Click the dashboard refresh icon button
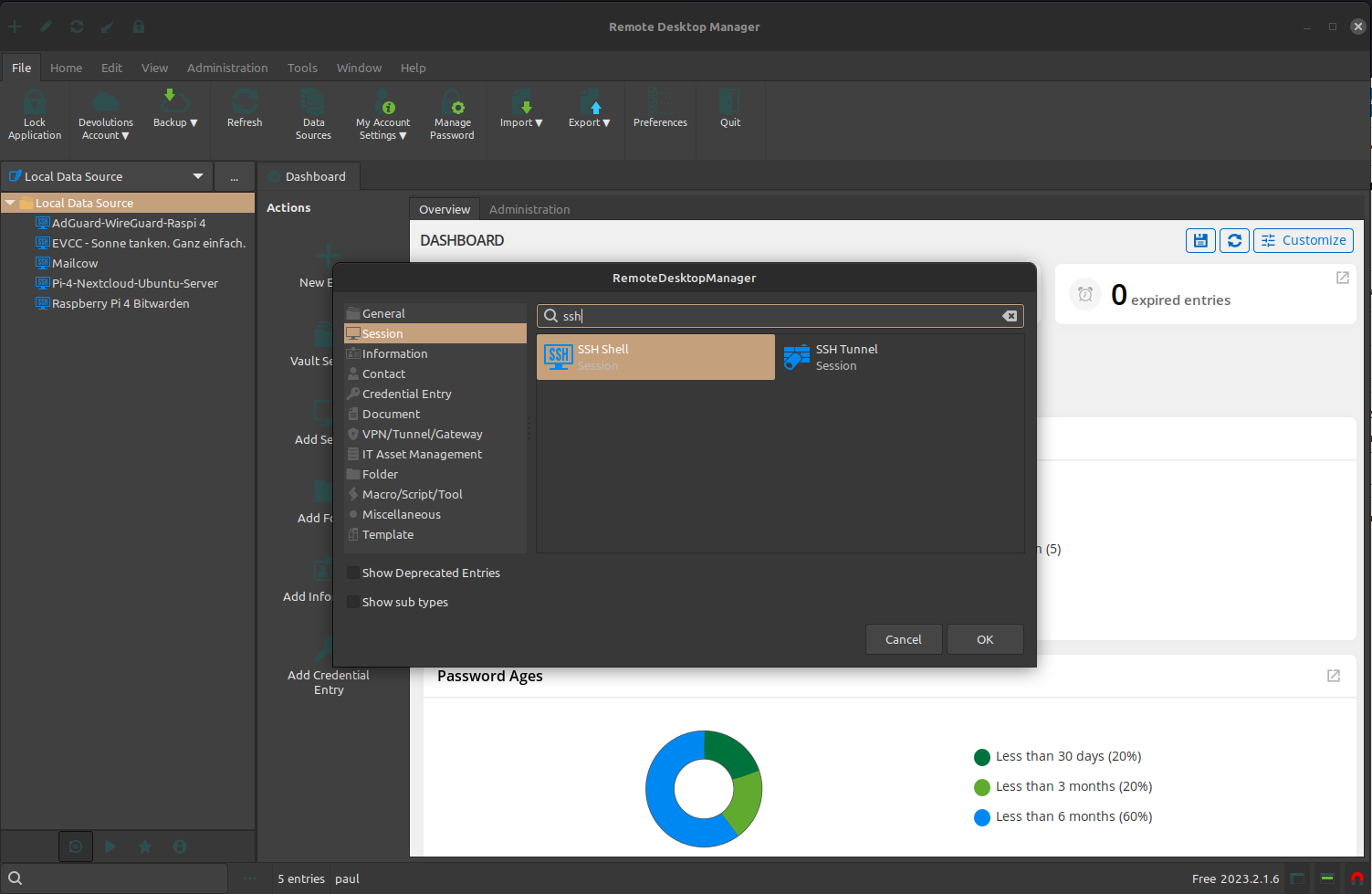The width and height of the screenshot is (1372, 894). pos(1234,240)
